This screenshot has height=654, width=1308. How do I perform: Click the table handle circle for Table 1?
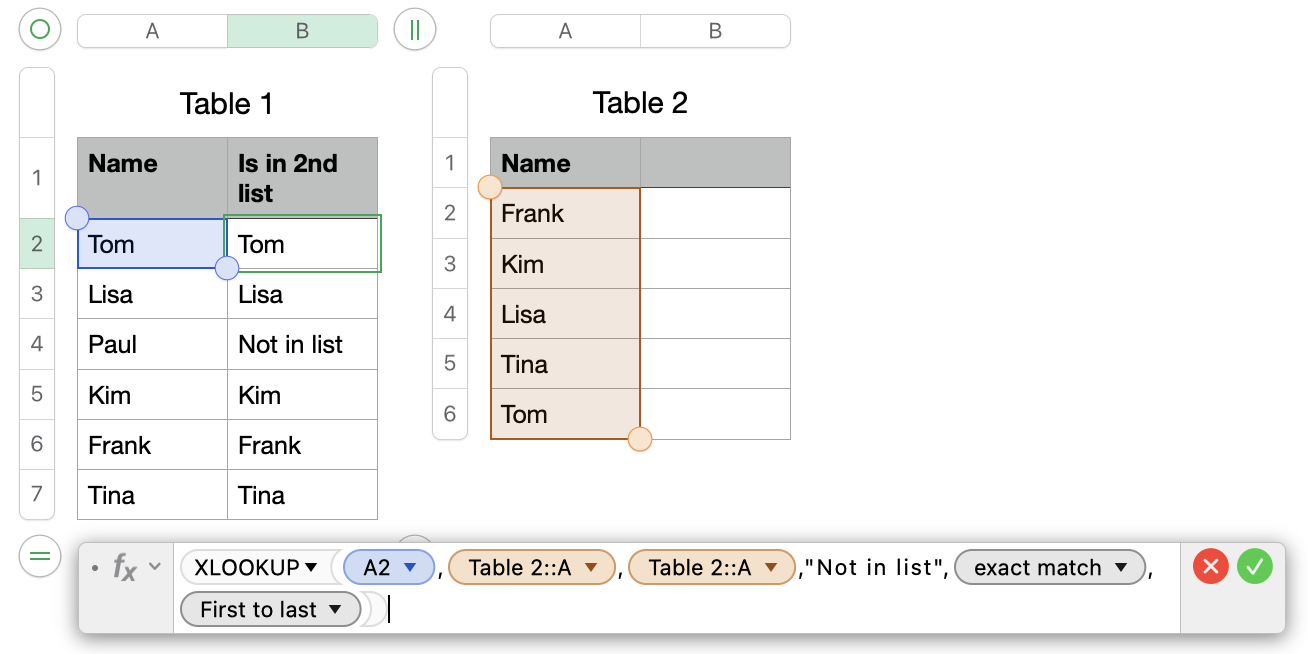pos(40,30)
